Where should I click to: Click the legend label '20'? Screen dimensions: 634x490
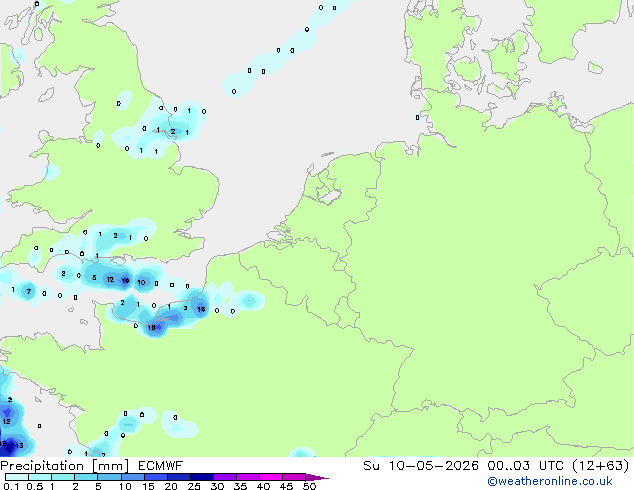171,486
